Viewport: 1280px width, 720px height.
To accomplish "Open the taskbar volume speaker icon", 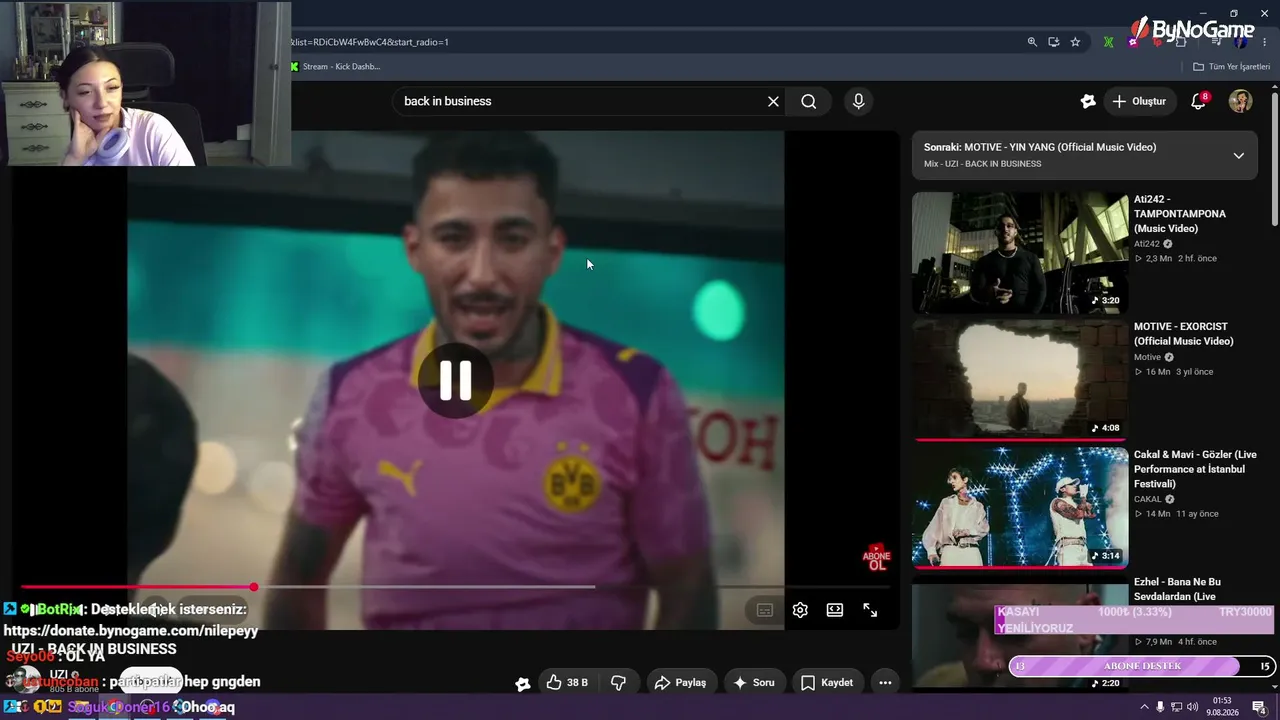I will click(1192, 708).
